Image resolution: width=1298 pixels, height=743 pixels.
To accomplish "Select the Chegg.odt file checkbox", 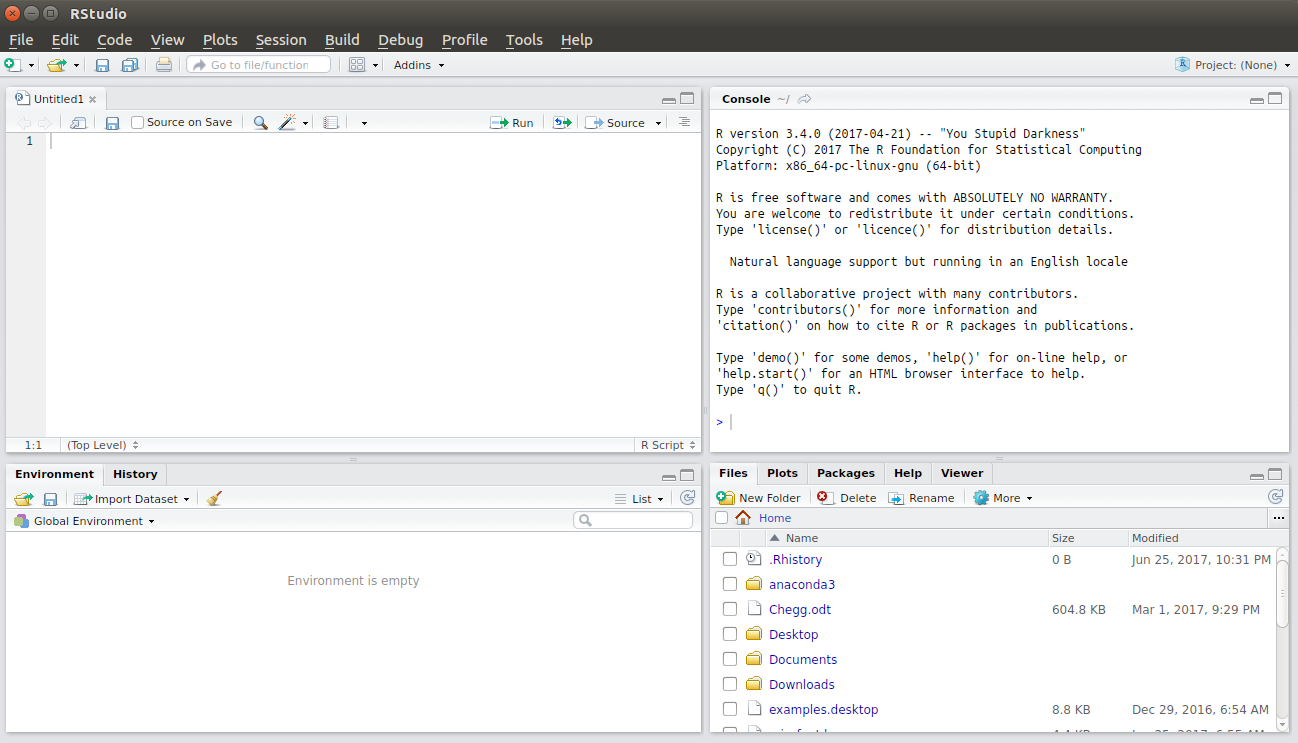I will click(730, 609).
